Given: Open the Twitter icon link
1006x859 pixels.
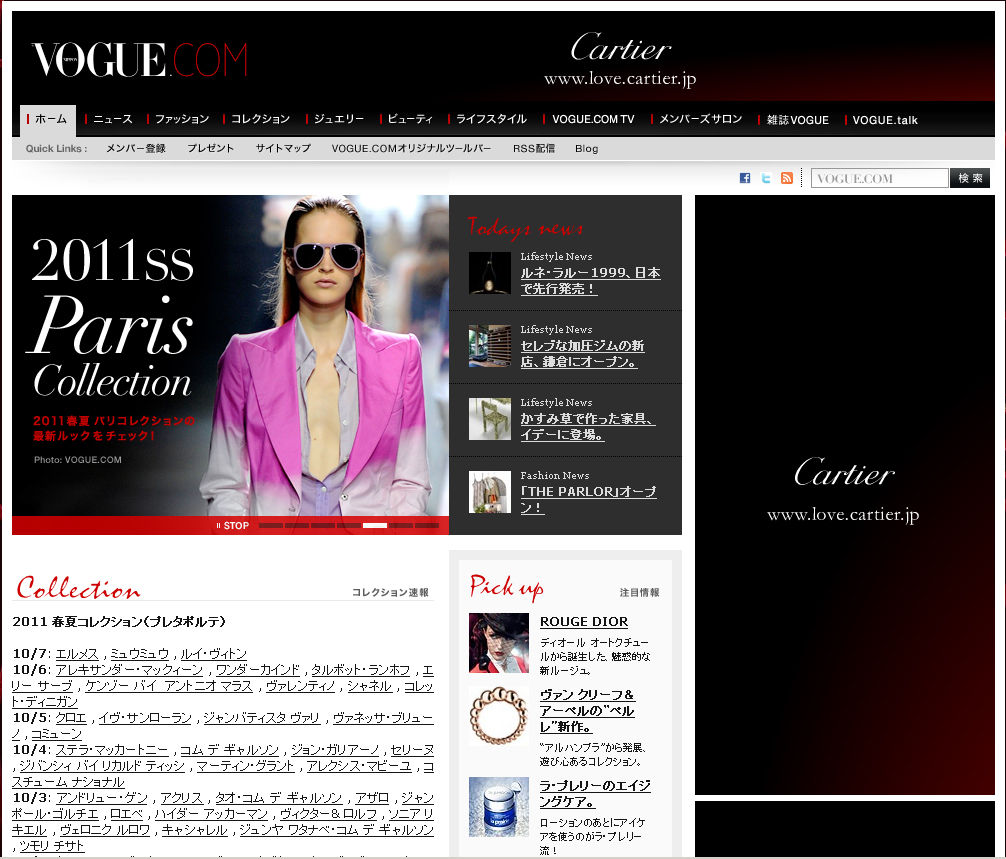Looking at the screenshot, I should 766,178.
